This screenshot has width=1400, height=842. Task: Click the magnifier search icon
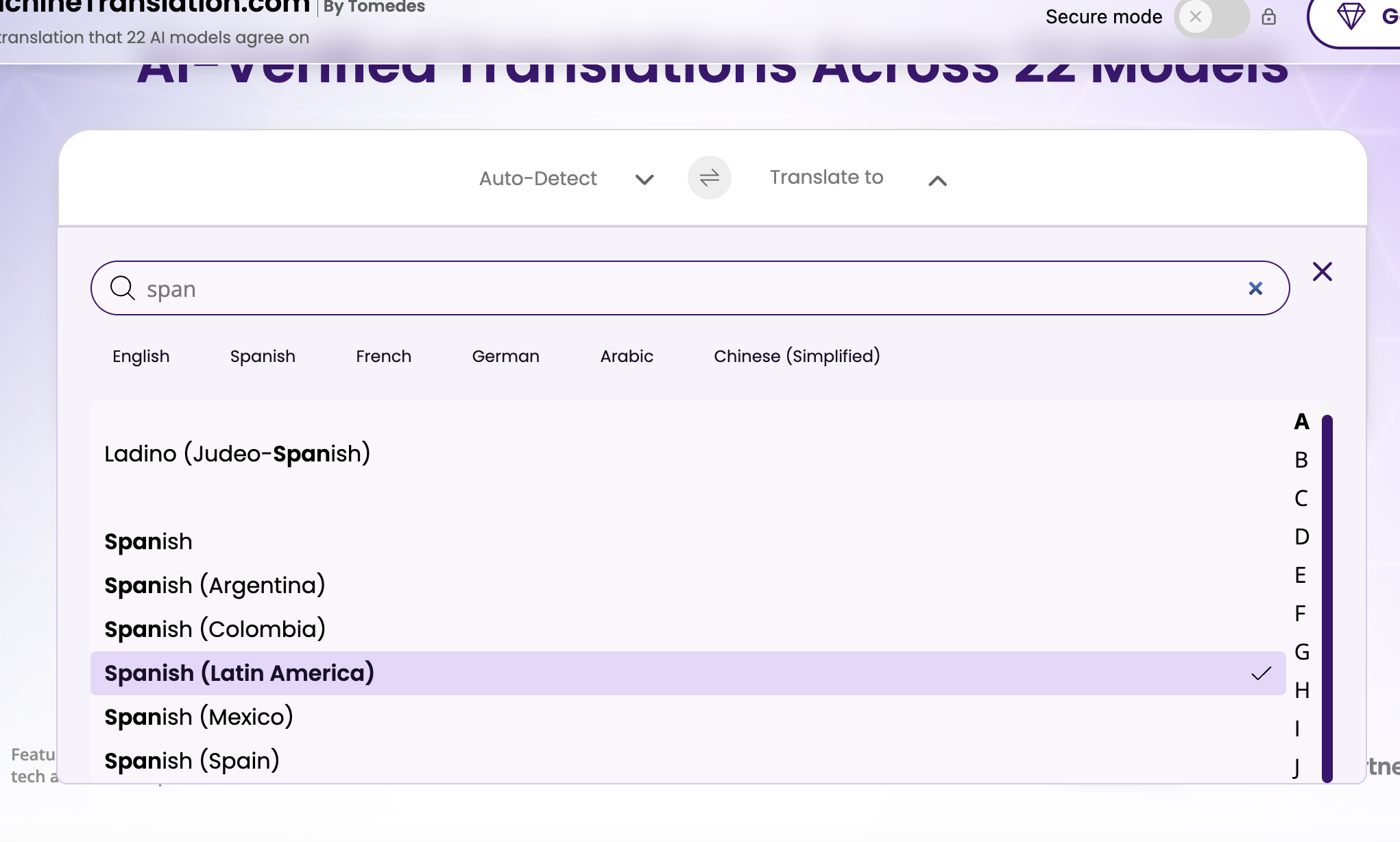coord(123,288)
